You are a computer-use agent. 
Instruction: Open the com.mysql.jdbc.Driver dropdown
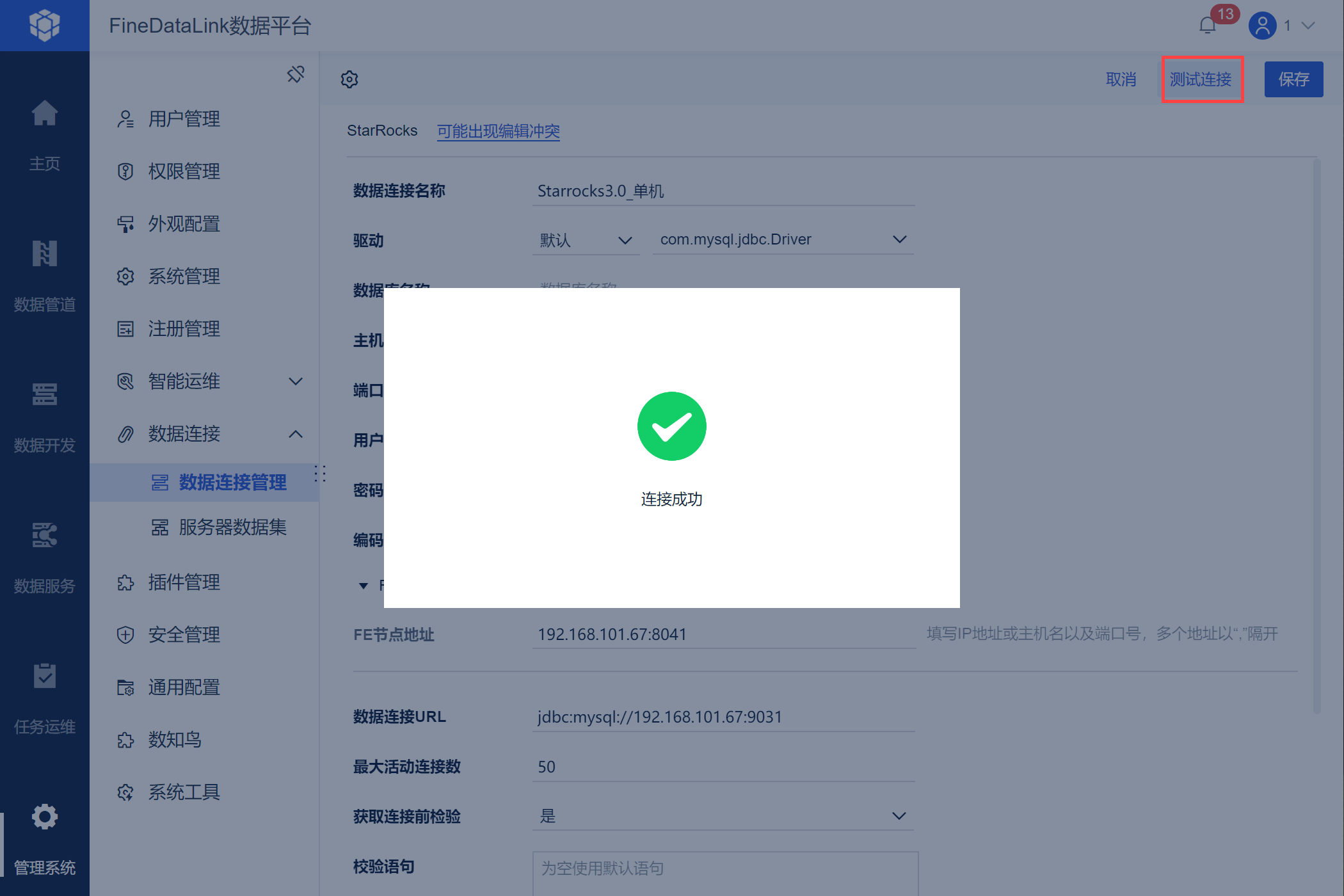point(783,239)
